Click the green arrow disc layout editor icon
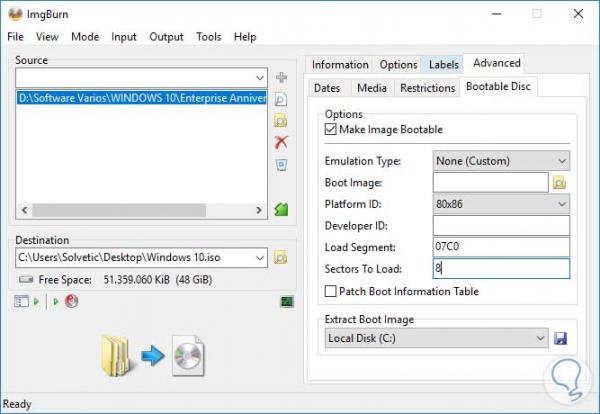The width and height of the screenshot is (600, 414). [281, 209]
